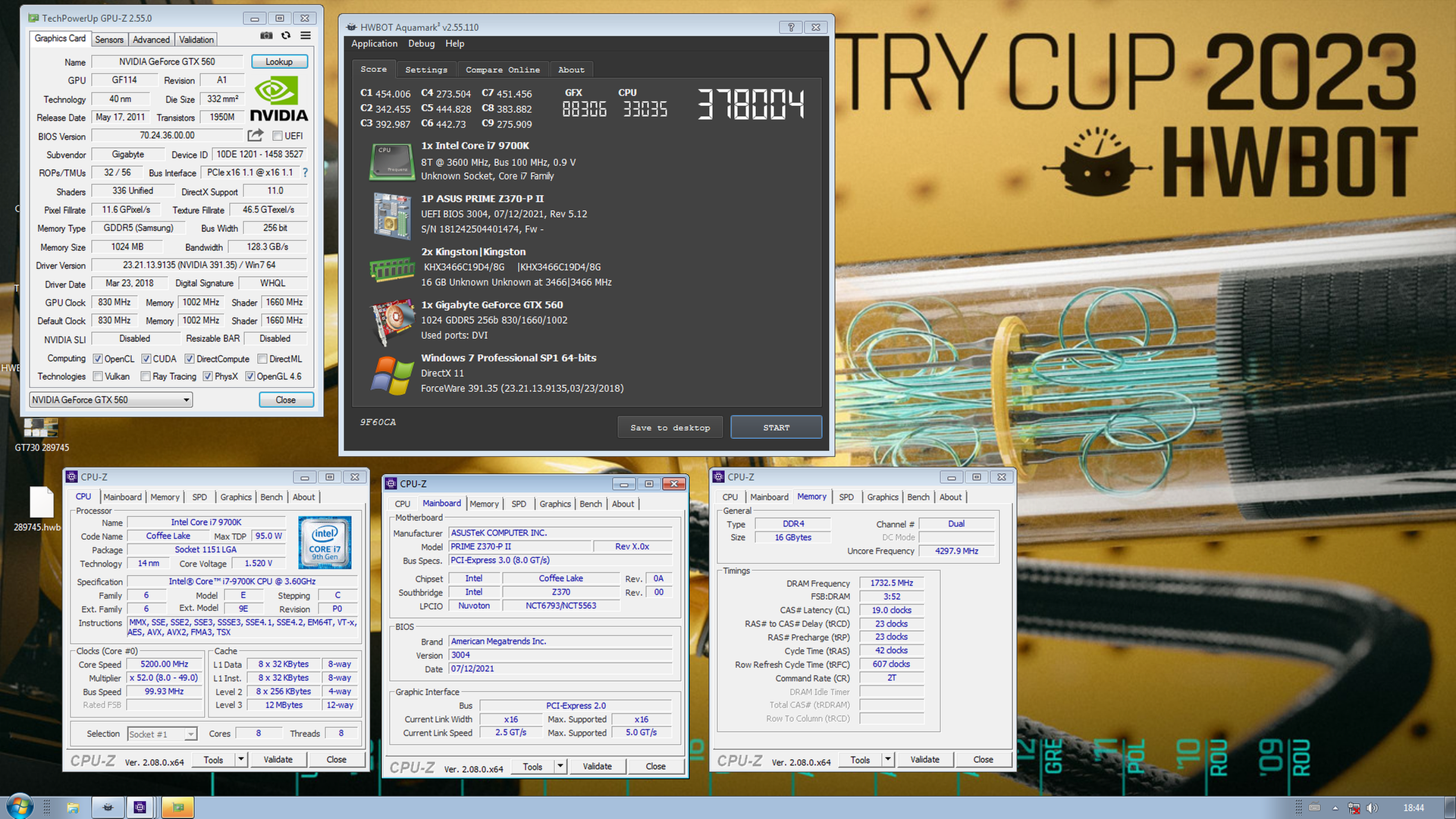The image size is (1456, 819).
Task: Click the GPU-Z title bar app icon
Action: coord(33,17)
